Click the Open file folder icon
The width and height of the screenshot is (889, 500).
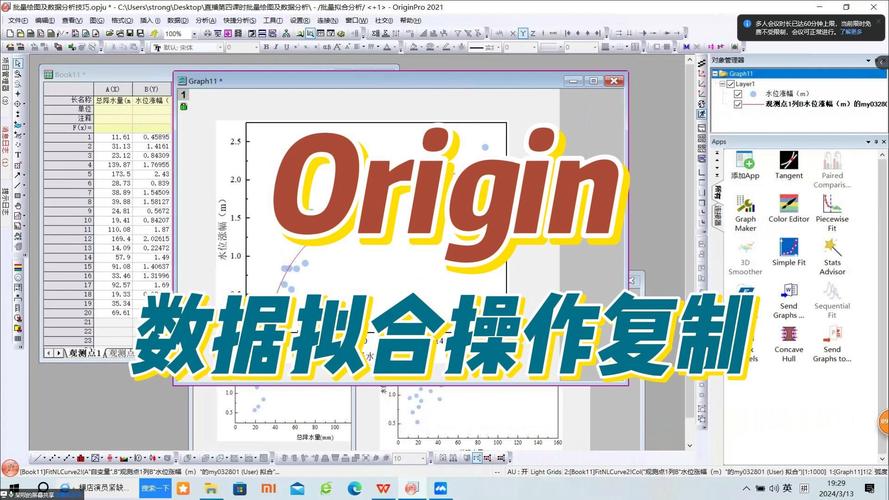pos(109,34)
